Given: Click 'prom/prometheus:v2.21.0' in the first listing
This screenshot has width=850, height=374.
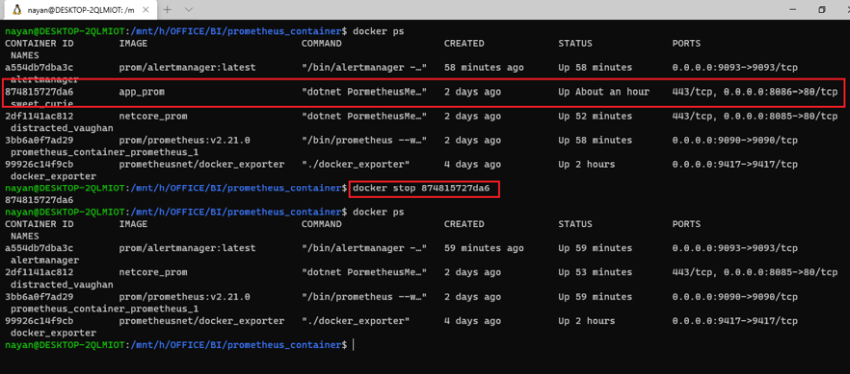Looking at the screenshot, I should [x=184, y=140].
